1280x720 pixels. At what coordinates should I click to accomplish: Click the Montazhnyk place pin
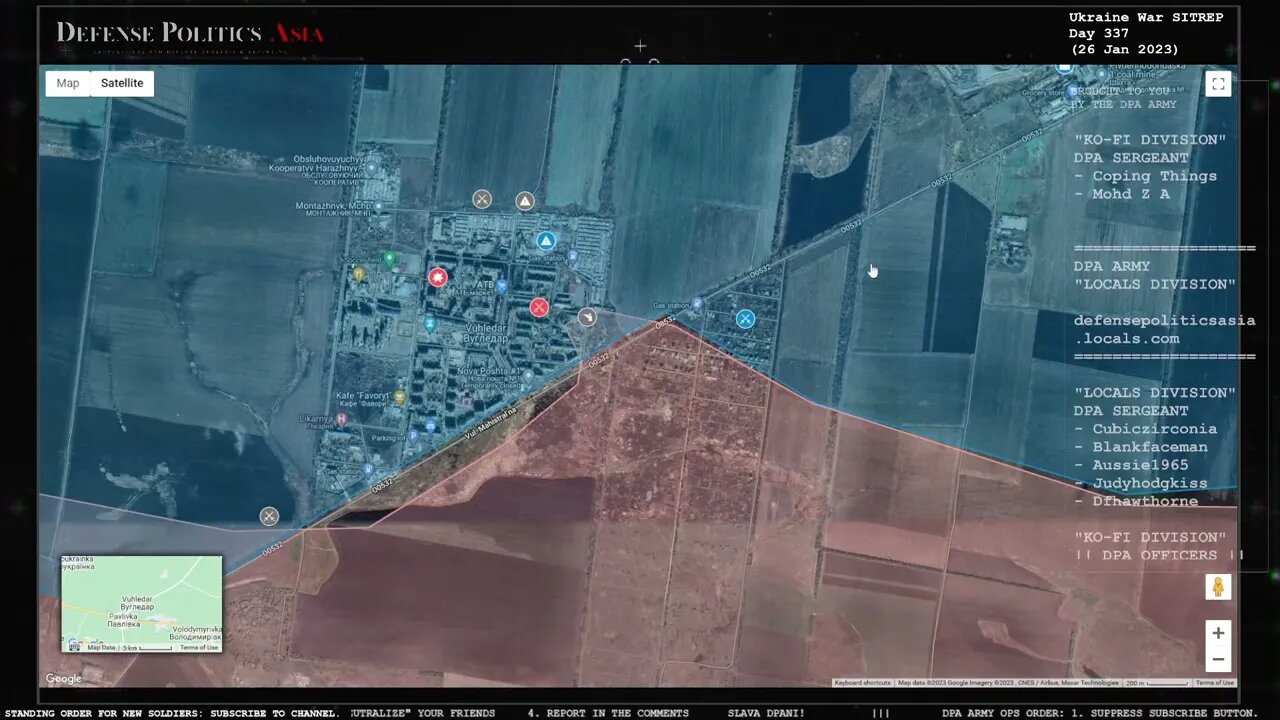point(378,207)
